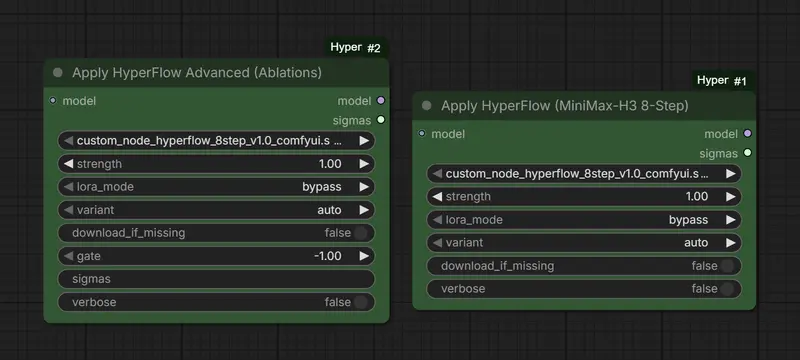Click strength 1.00 value in Advanced node

(x=330, y=164)
